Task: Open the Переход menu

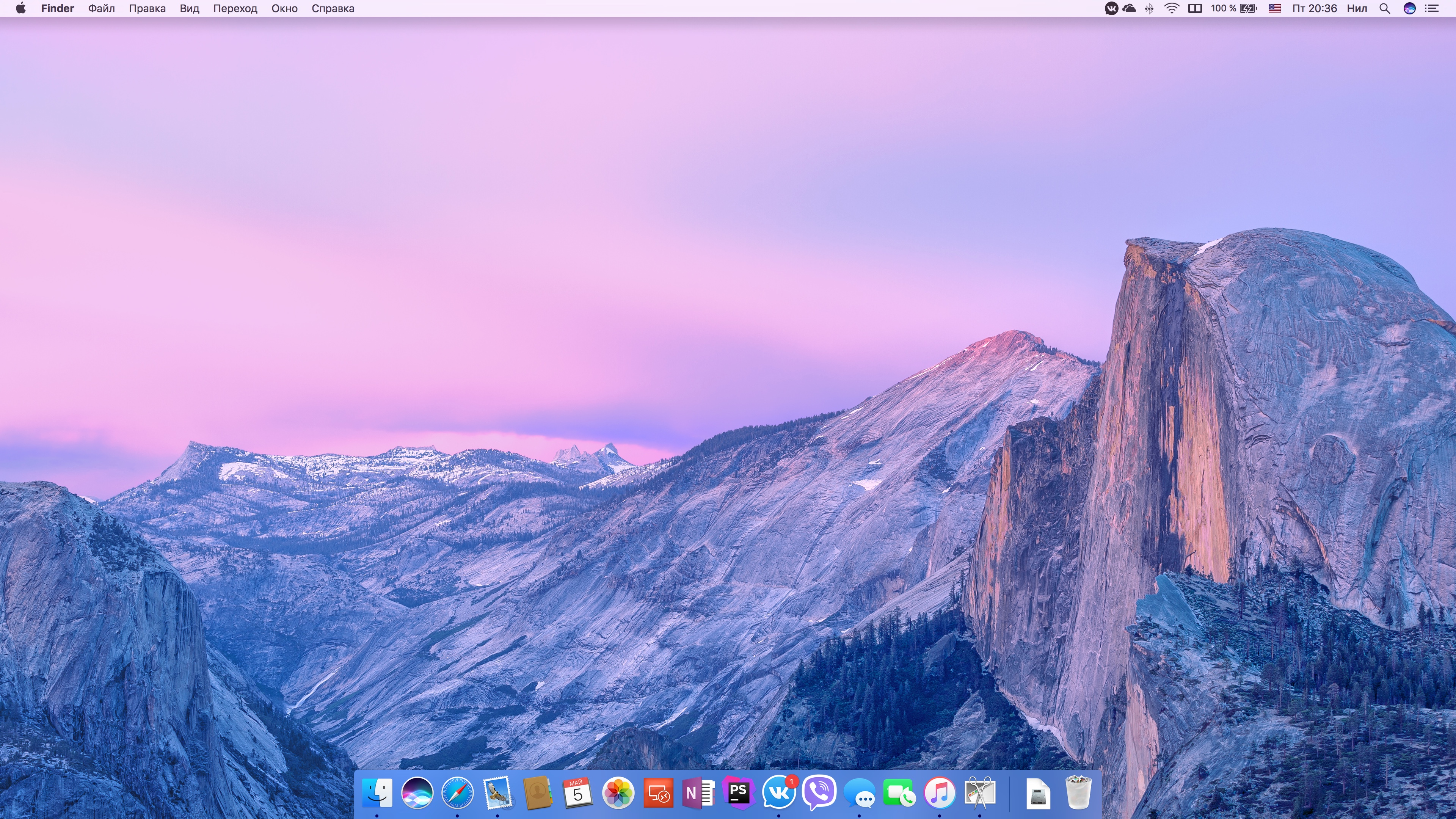Action: [235, 8]
